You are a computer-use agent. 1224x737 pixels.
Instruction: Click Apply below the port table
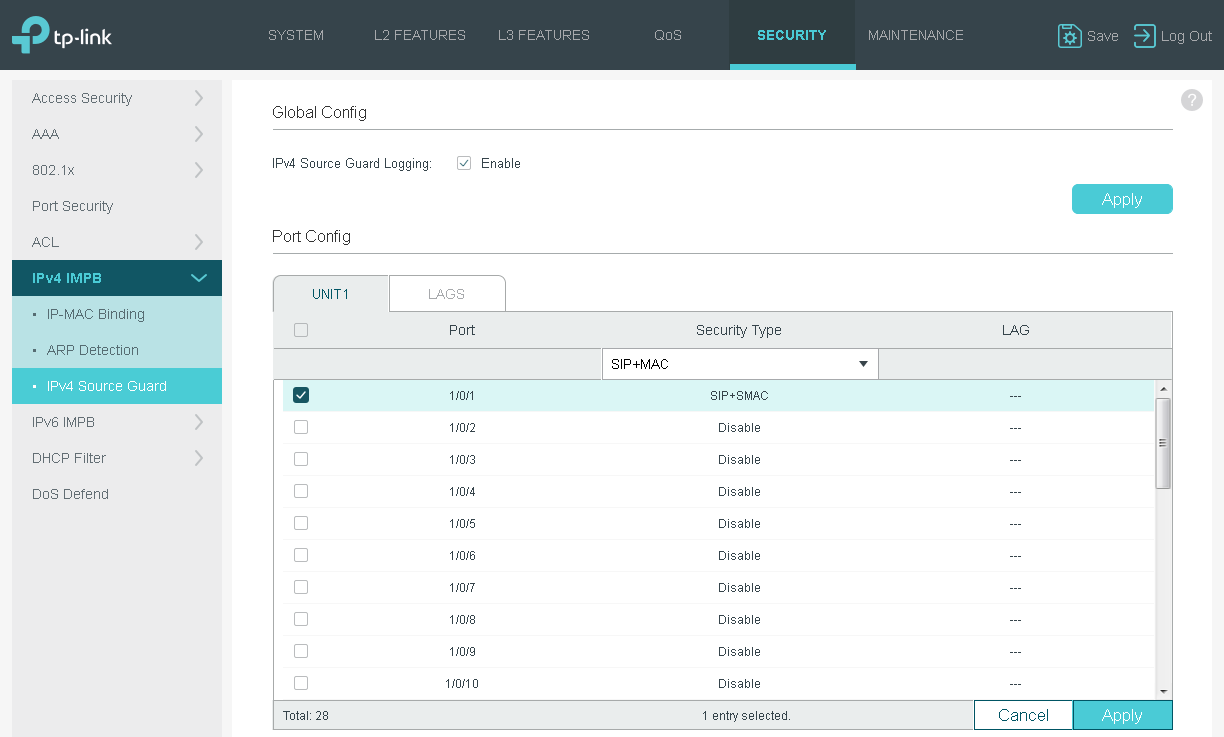[1122, 715]
